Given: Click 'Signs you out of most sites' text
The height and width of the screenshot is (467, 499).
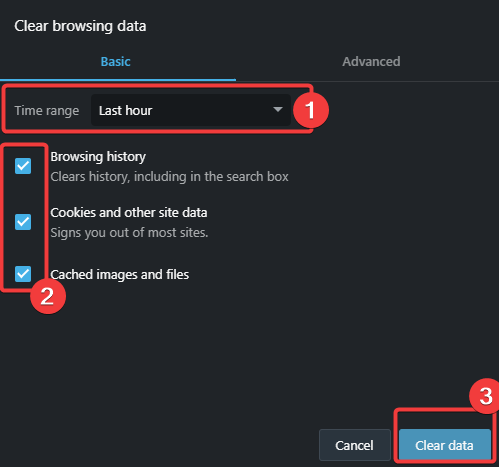Looking at the screenshot, I should click(129, 233).
